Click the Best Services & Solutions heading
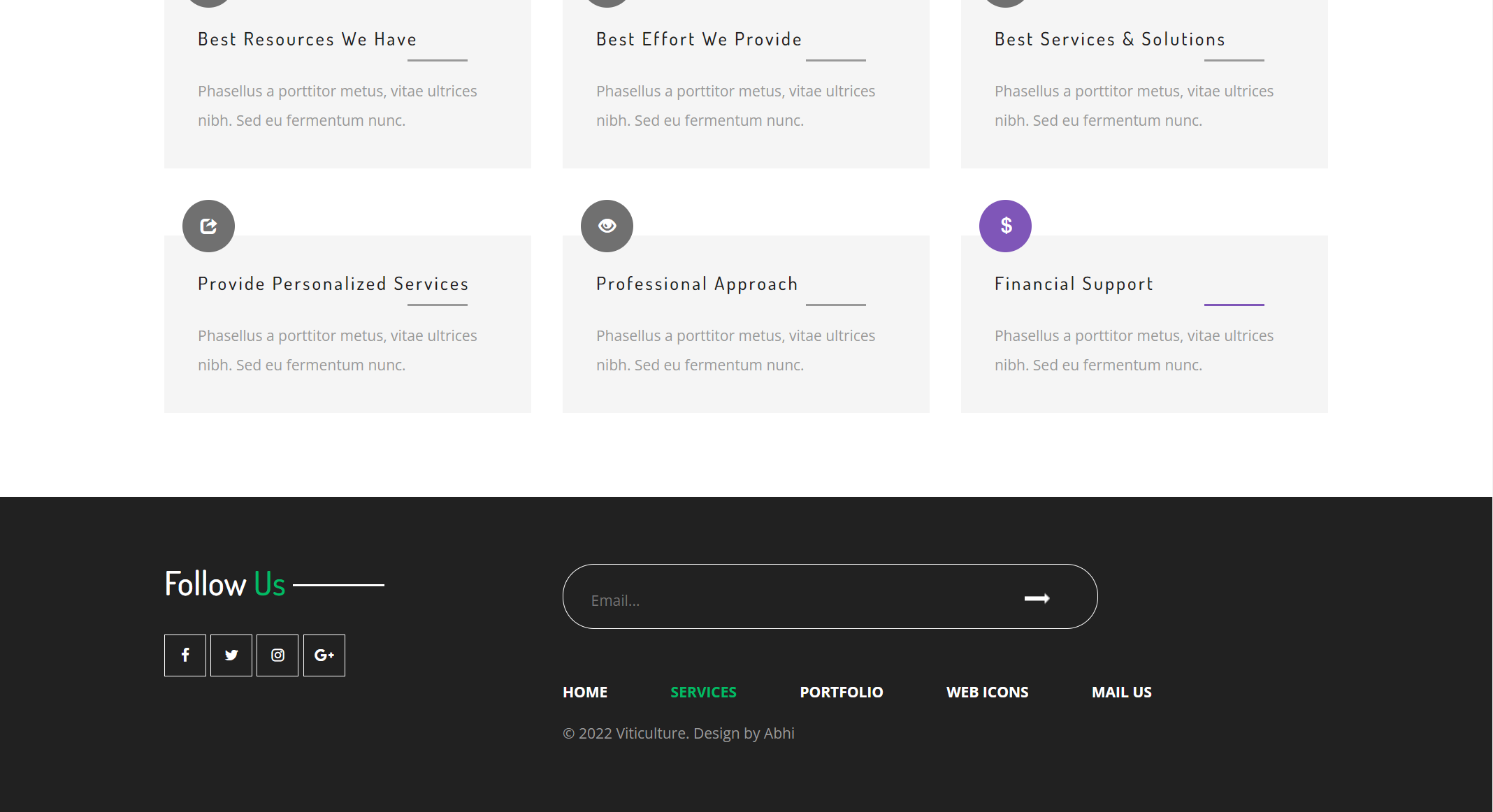The image size is (1493, 812). [x=1109, y=39]
